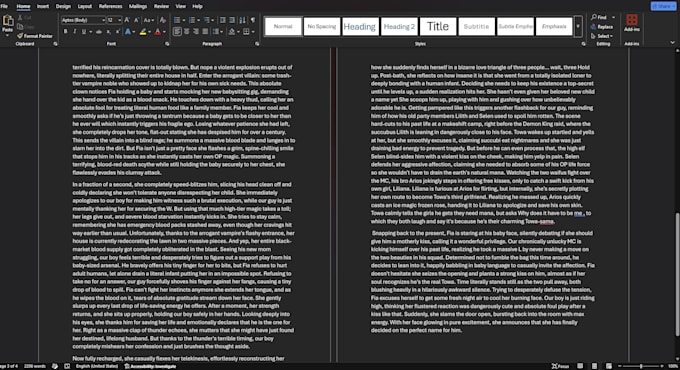Click the Share button
Viewport: 680px width, 370px height.
(x=664, y=6)
